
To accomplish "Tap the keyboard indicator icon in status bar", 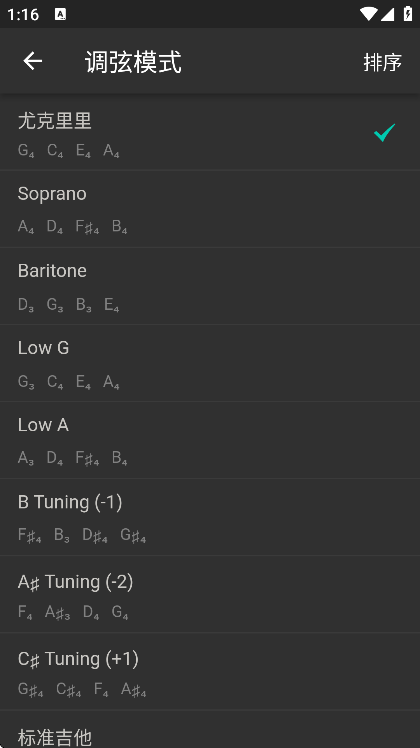I will [61, 14].
